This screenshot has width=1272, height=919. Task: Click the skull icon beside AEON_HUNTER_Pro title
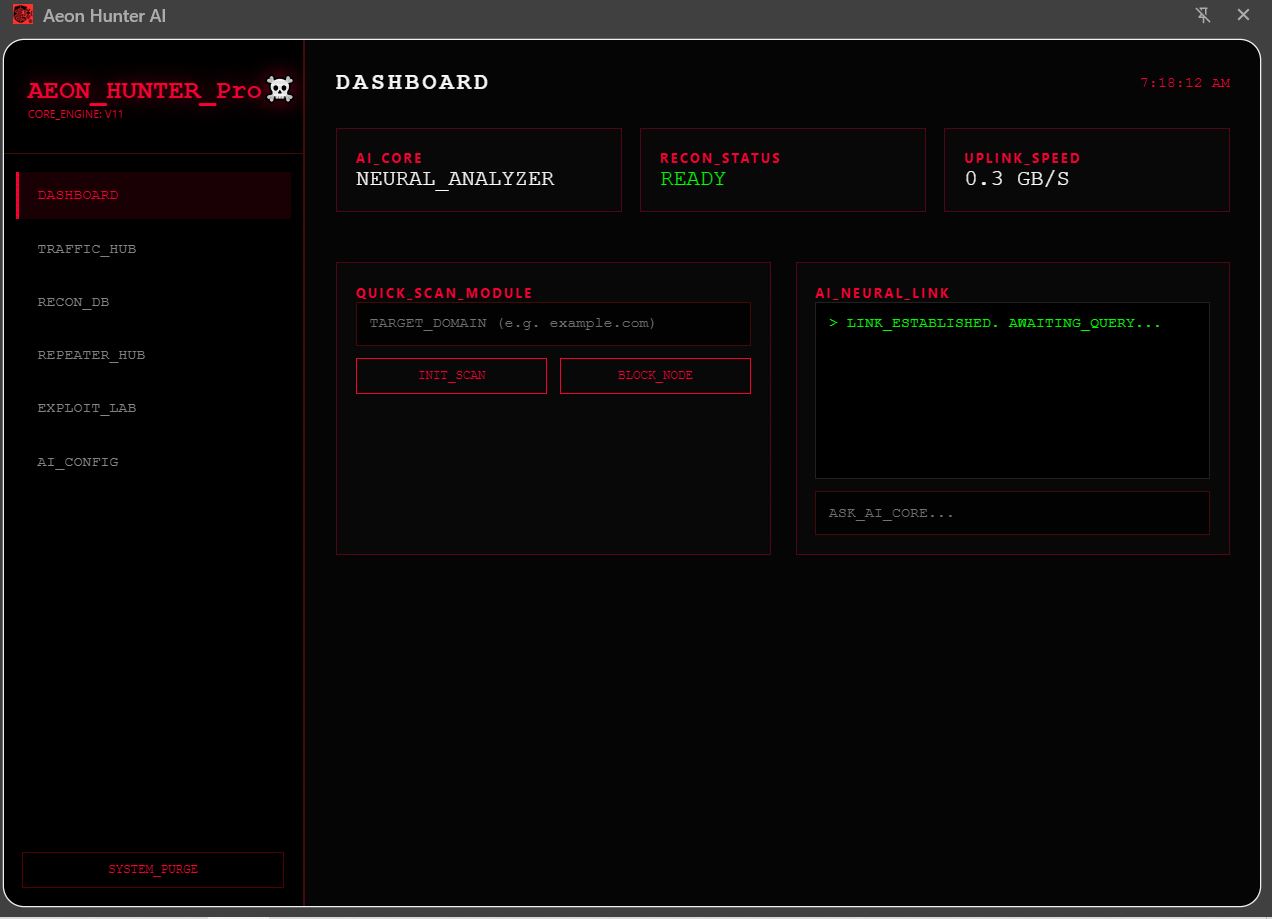click(278, 89)
